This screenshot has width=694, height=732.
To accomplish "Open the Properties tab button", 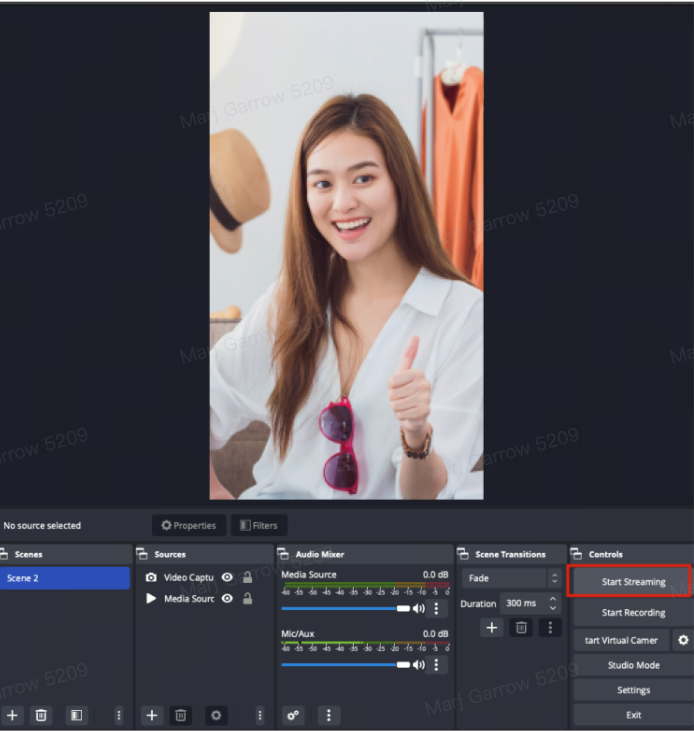I will click(x=189, y=525).
